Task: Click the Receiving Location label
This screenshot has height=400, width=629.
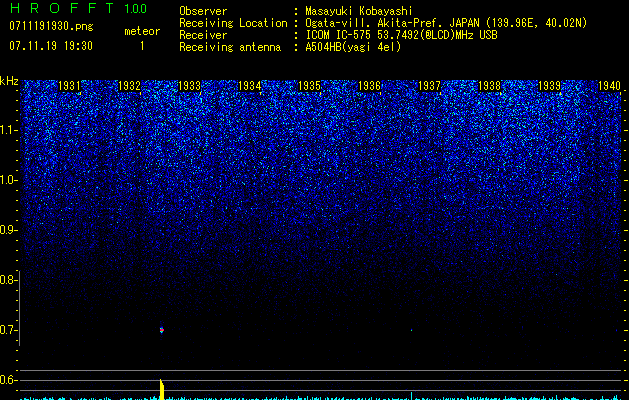Action: 233,23
